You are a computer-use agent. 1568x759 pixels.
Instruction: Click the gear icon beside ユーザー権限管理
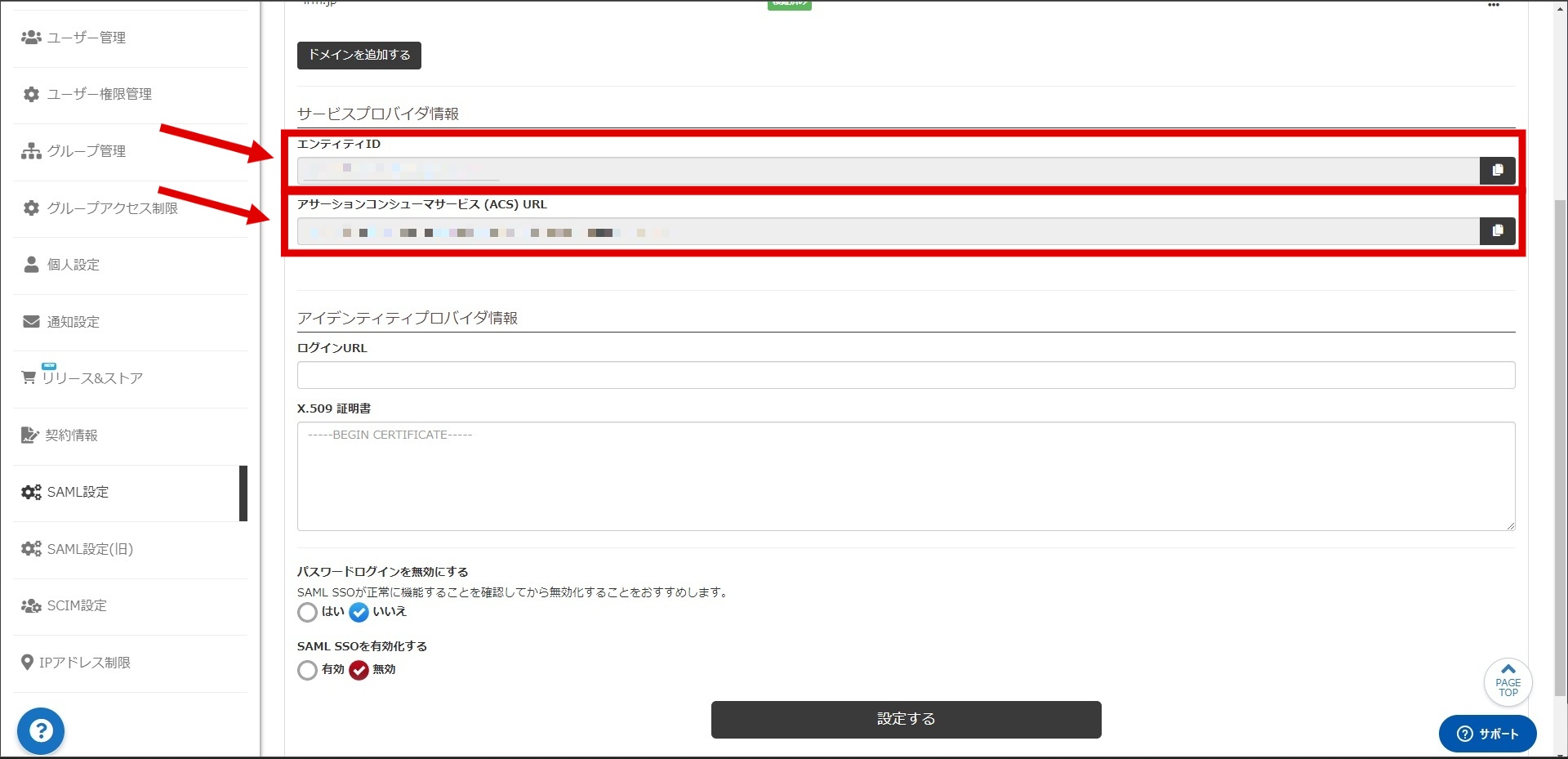click(31, 94)
